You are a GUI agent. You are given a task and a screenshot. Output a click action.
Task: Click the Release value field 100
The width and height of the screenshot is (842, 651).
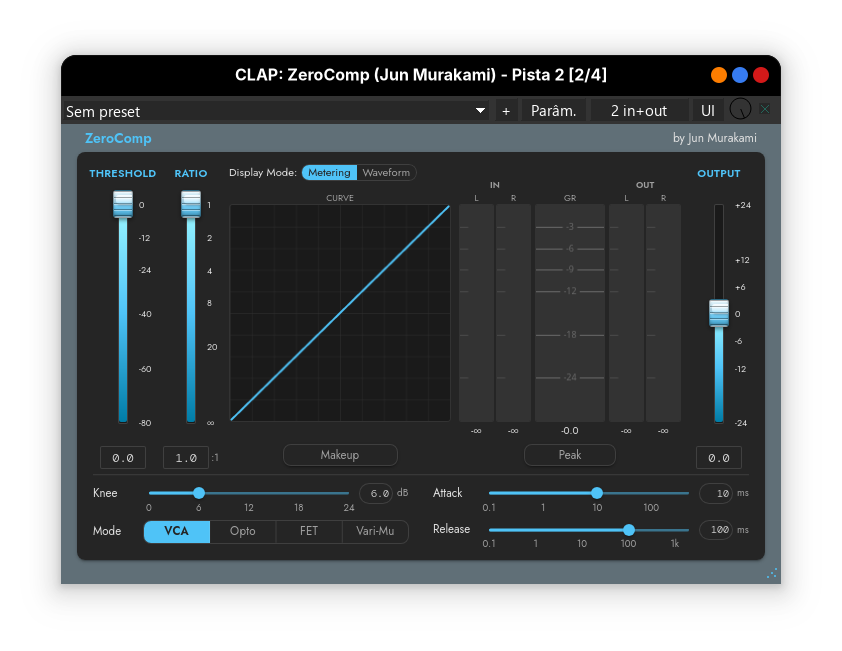[716, 530]
